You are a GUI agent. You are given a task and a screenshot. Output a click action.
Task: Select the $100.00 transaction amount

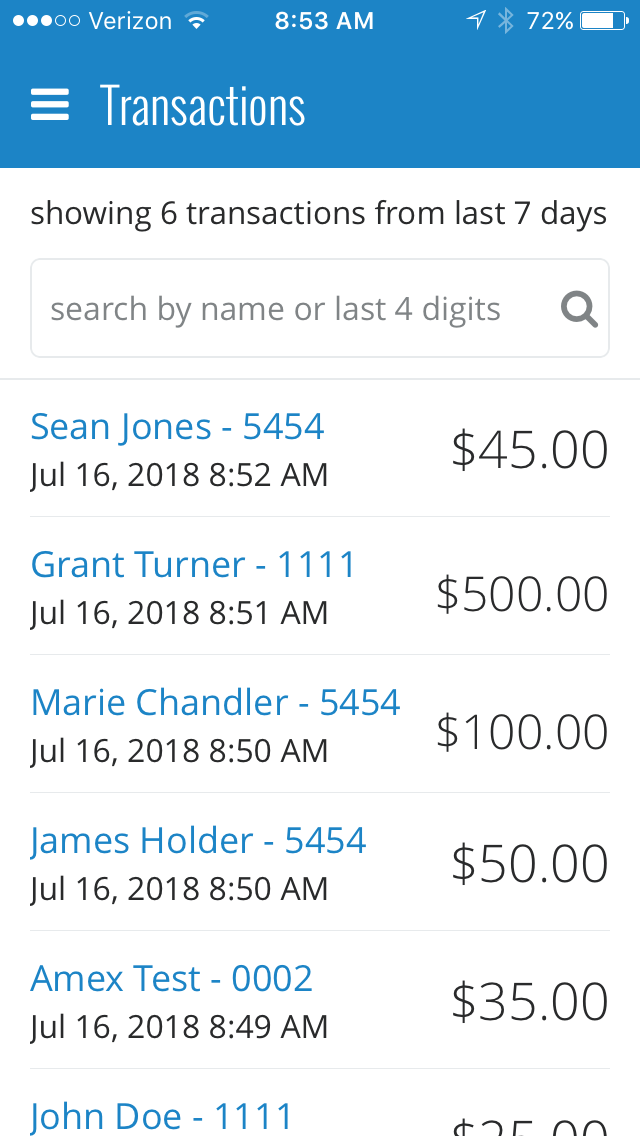522,732
